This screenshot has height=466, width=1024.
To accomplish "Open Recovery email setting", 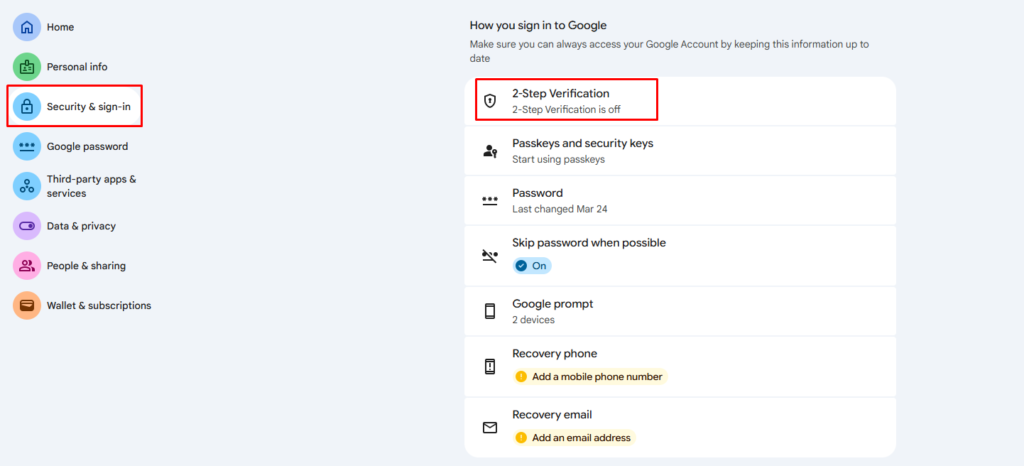I will (x=680, y=428).
